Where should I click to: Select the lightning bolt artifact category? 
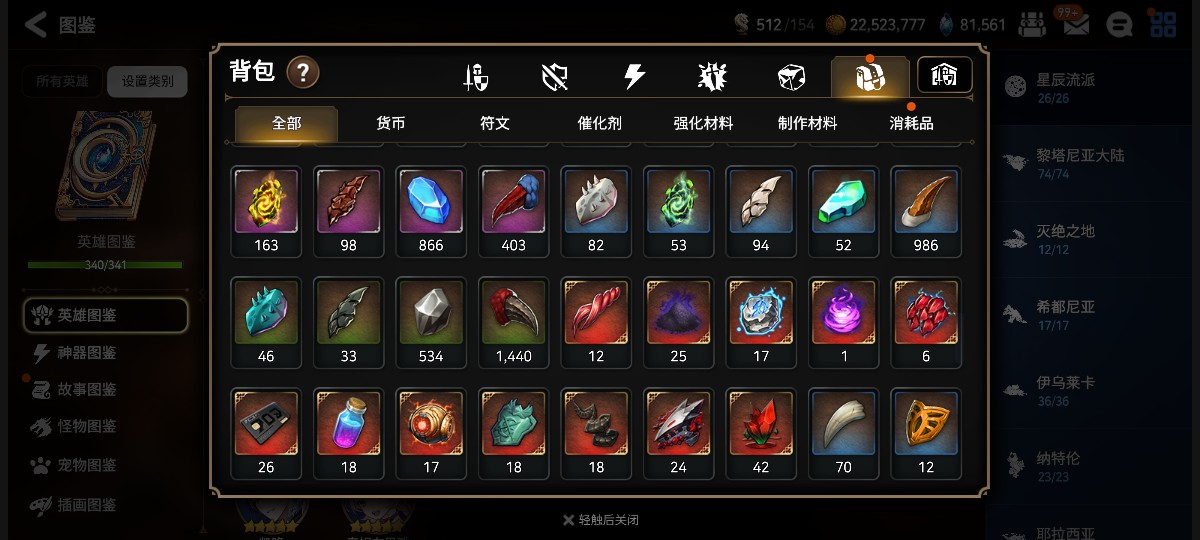634,77
